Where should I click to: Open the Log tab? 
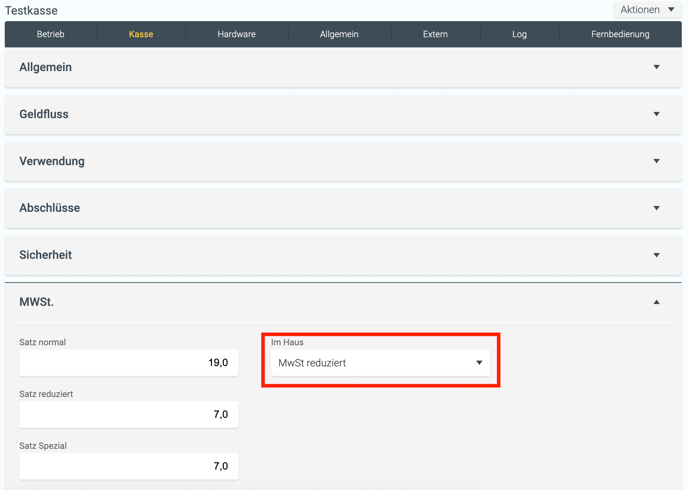[519, 34]
